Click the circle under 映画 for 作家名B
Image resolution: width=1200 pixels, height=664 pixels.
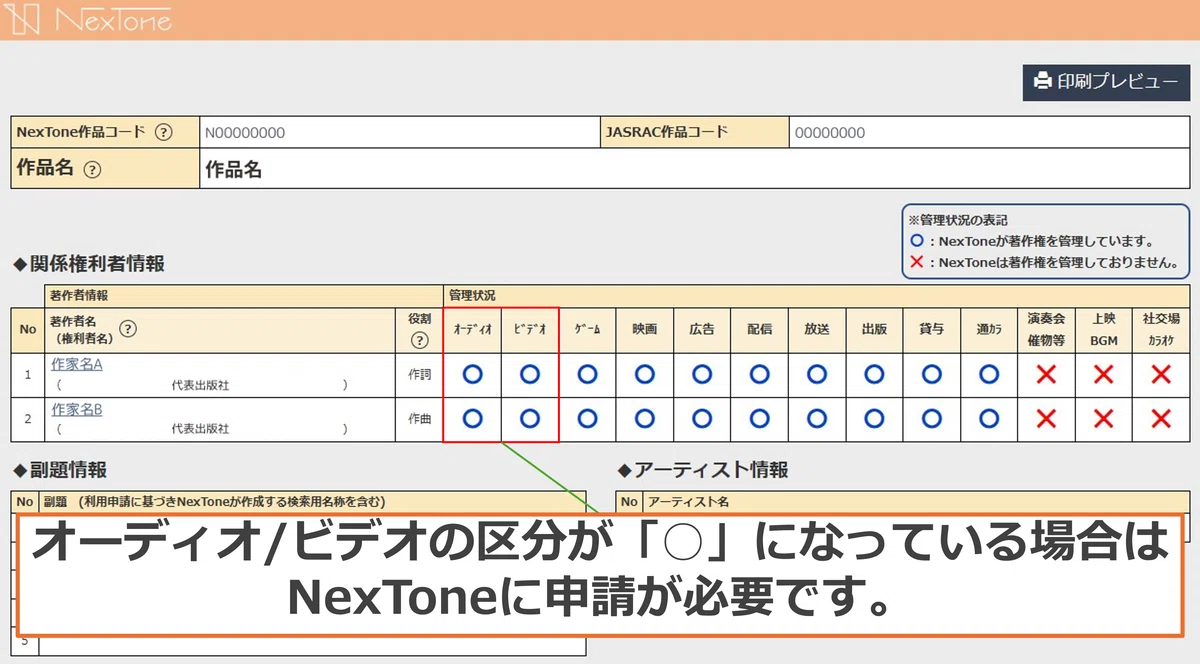click(645, 419)
